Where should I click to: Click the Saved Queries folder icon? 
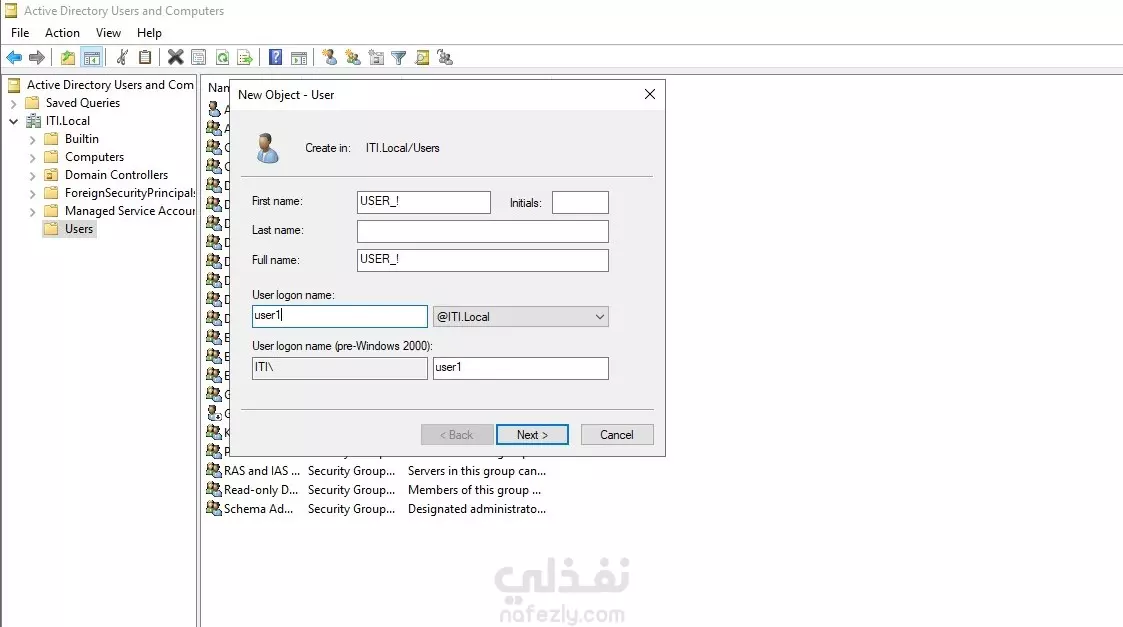pyautogui.click(x=32, y=102)
